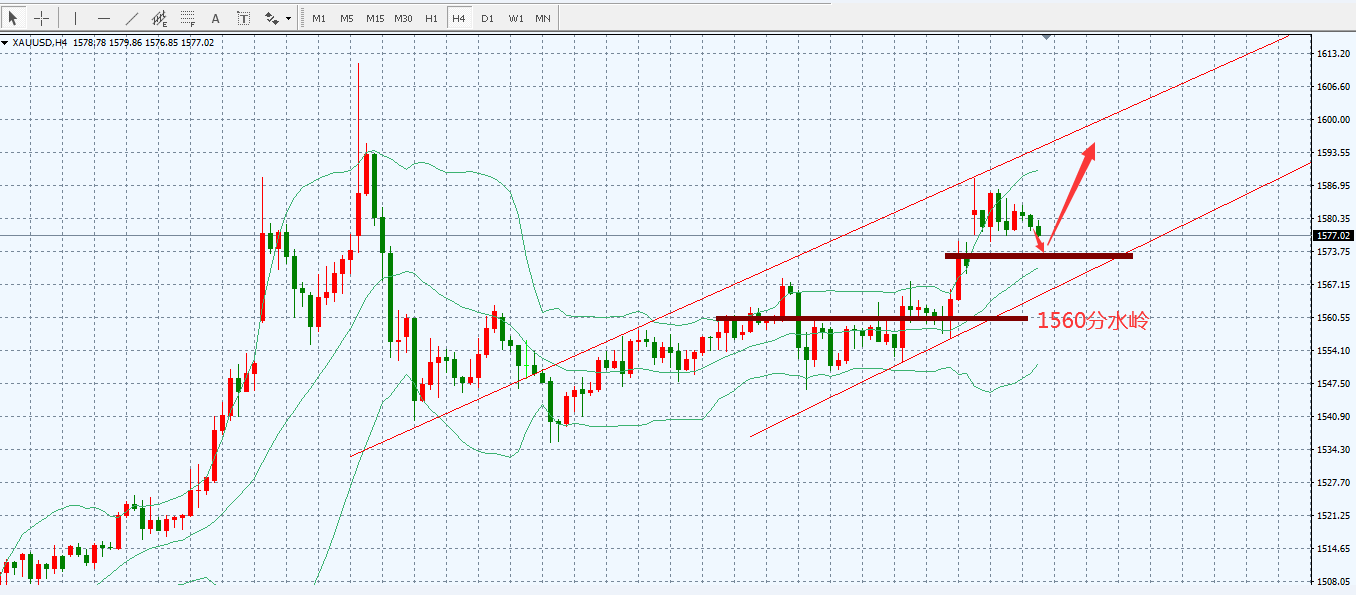This screenshot has height=595, width=1356.
Task: Click the 1606.60 price axis label
Action: tap(1334, 87)
